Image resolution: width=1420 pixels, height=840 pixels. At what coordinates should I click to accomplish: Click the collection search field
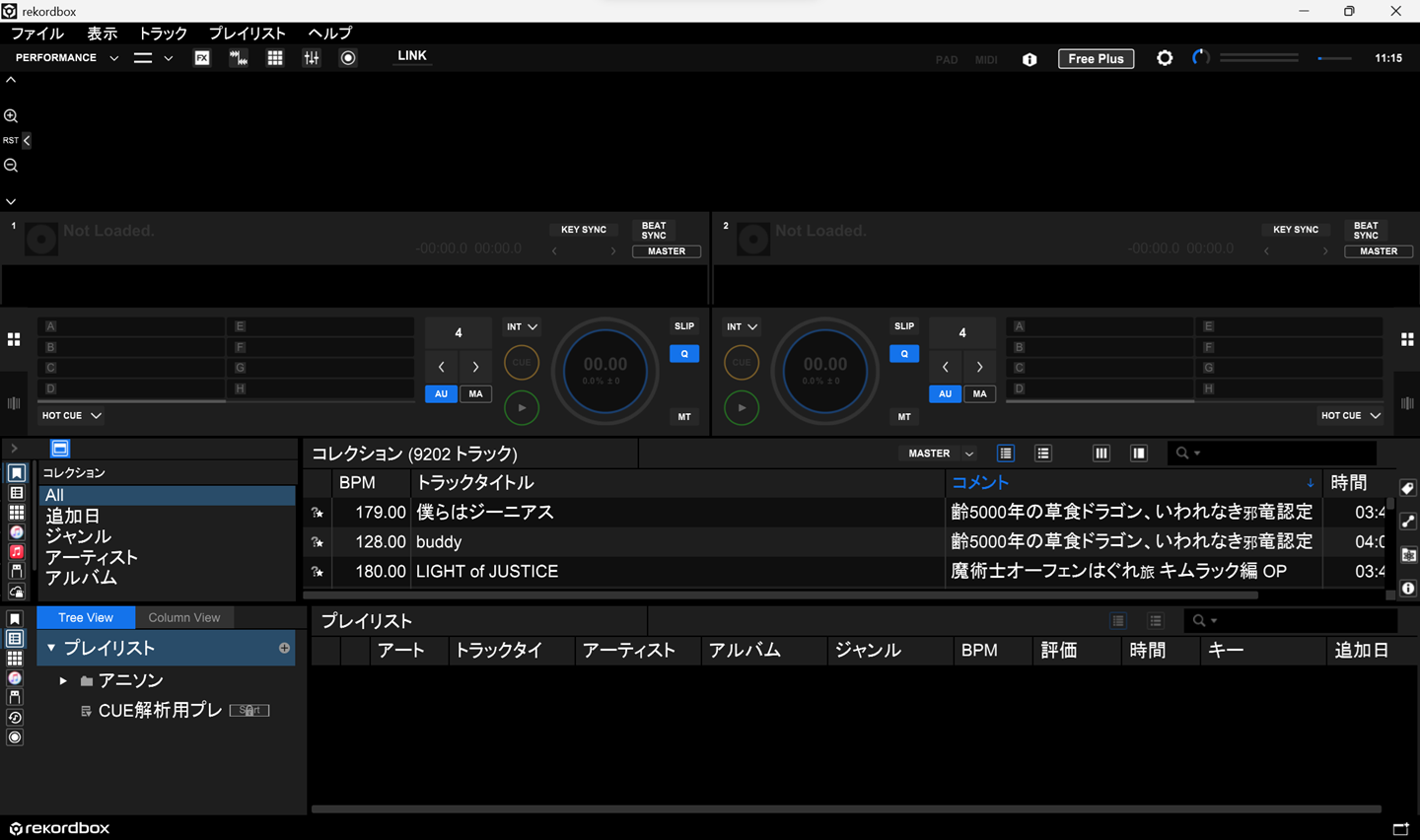coord(1272,454)
